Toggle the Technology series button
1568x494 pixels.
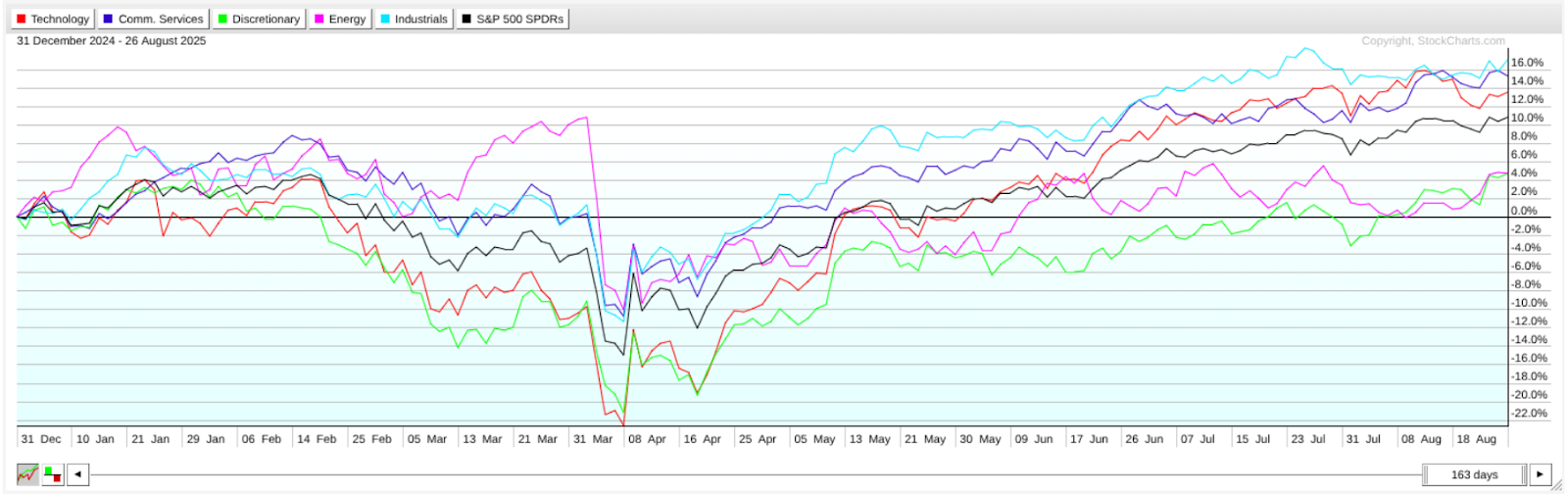[x=53, y=19]
